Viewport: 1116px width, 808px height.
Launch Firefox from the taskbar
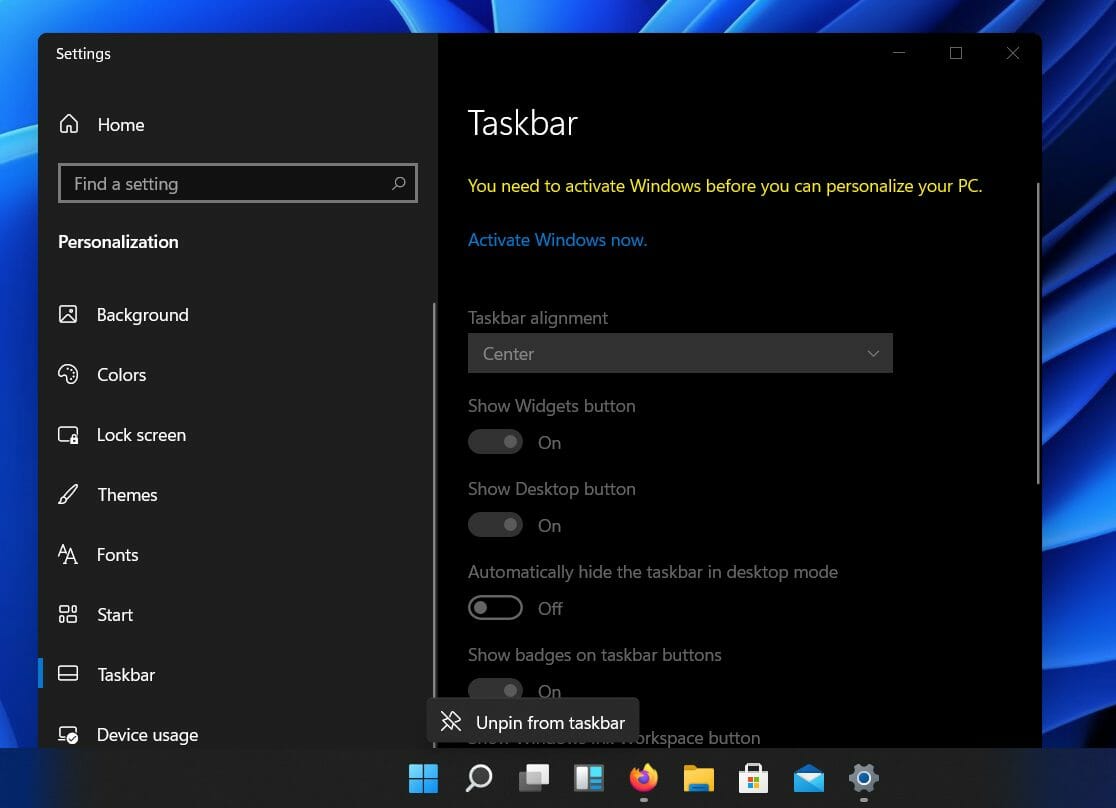(643, 778)
